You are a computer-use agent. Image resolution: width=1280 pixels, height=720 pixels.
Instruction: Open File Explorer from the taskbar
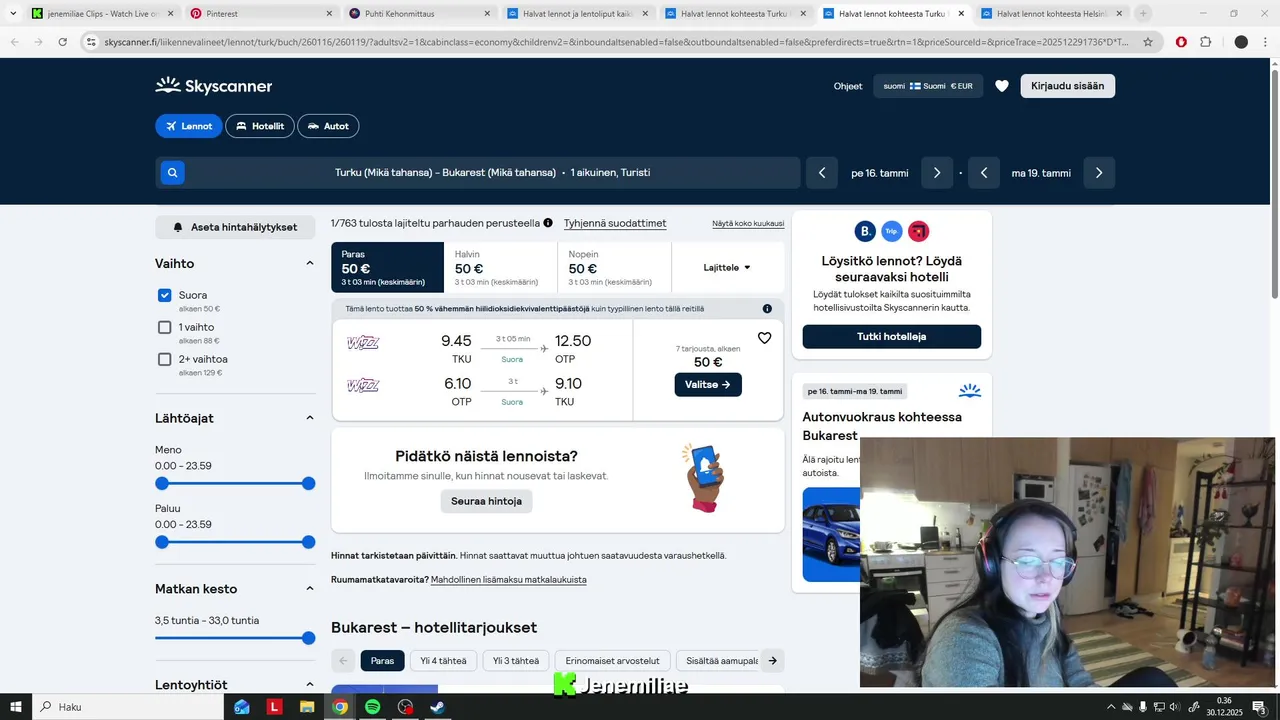click(x=307, y=707)
